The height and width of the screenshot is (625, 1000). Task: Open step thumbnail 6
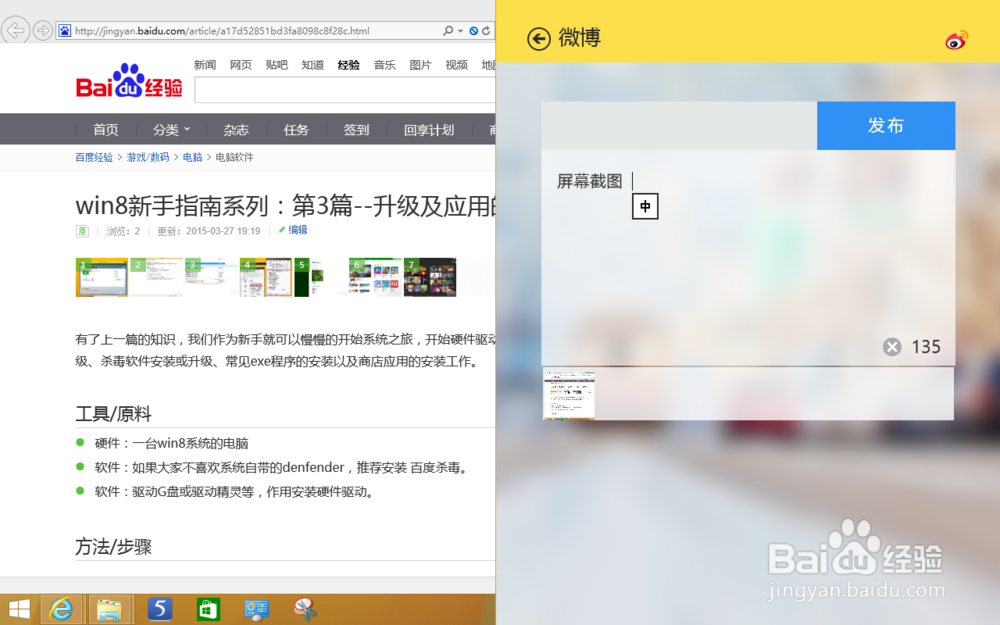point(376,277)
